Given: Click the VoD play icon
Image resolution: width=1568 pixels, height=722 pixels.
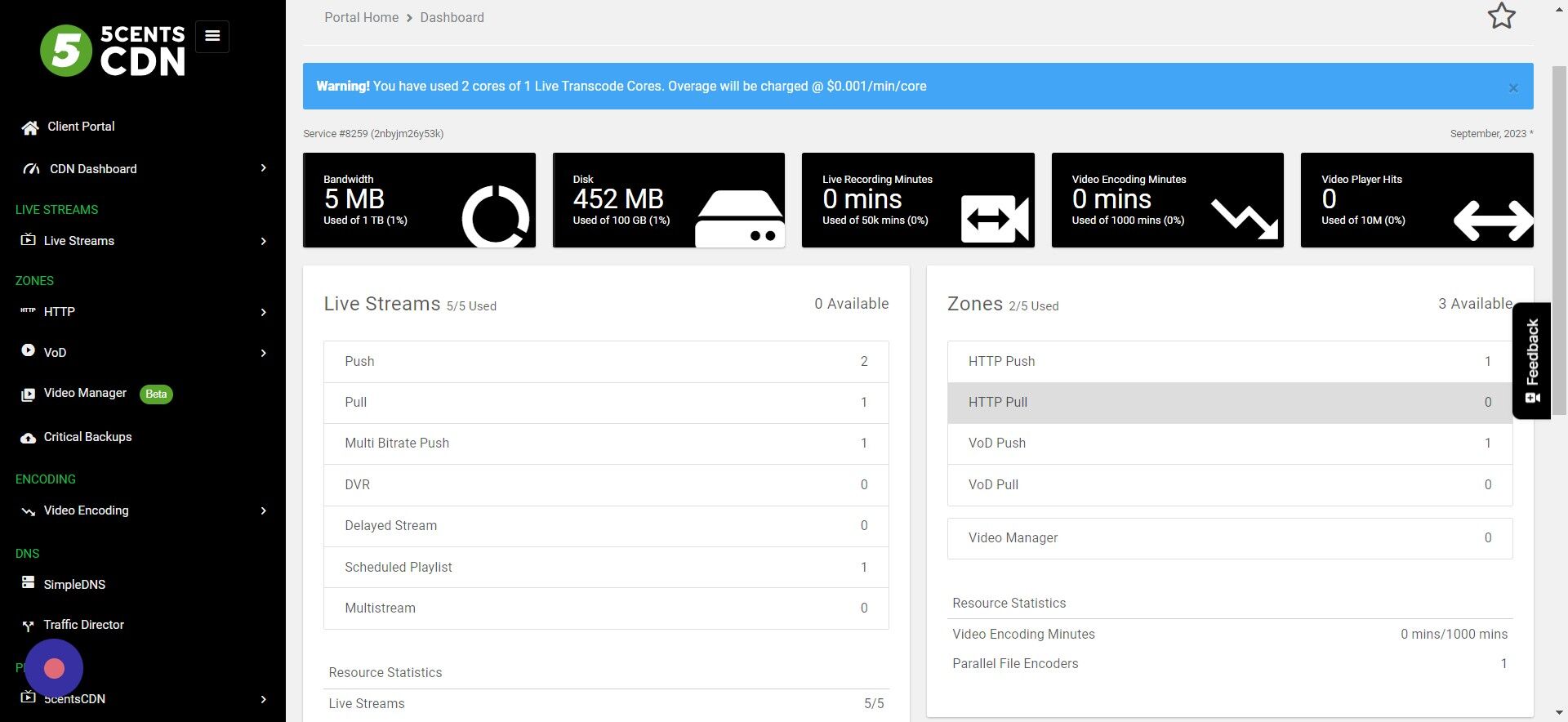Looking at the screenshot, I should [x=28, y=350].
